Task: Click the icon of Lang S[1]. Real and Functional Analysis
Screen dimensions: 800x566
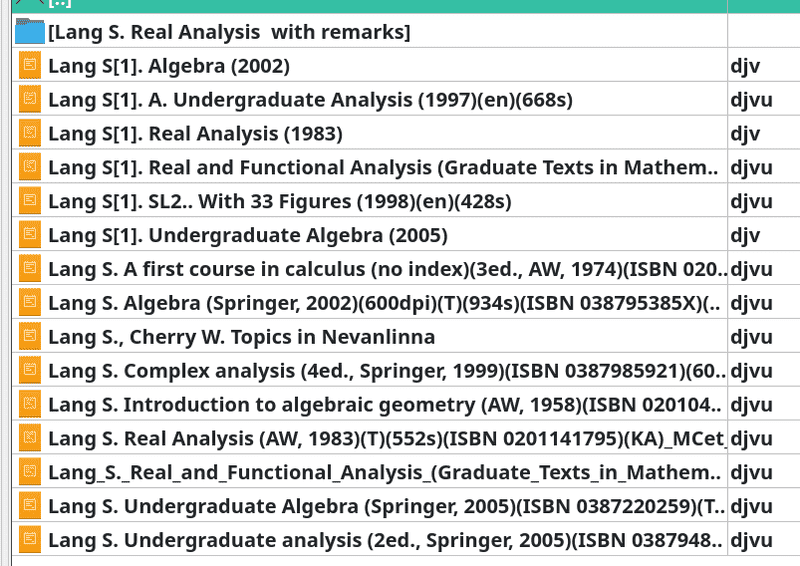Action: coord(30,167)
